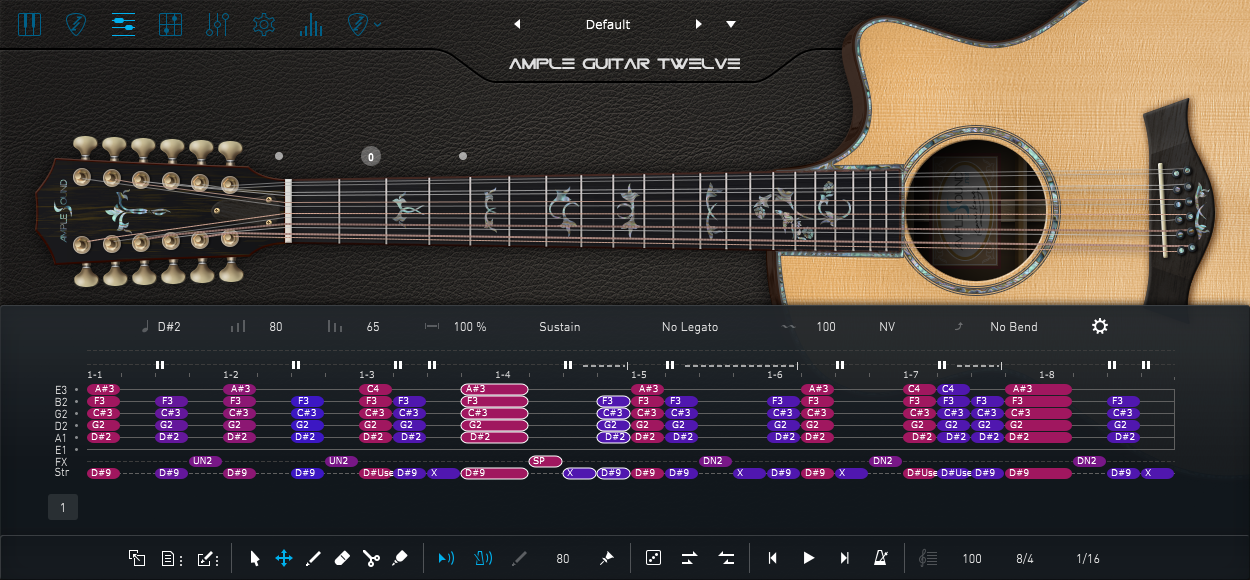Viewport: 1250px width, 580px height.
Task: Toggle the pin button in riffer toolbar
Action: [606, 558]
